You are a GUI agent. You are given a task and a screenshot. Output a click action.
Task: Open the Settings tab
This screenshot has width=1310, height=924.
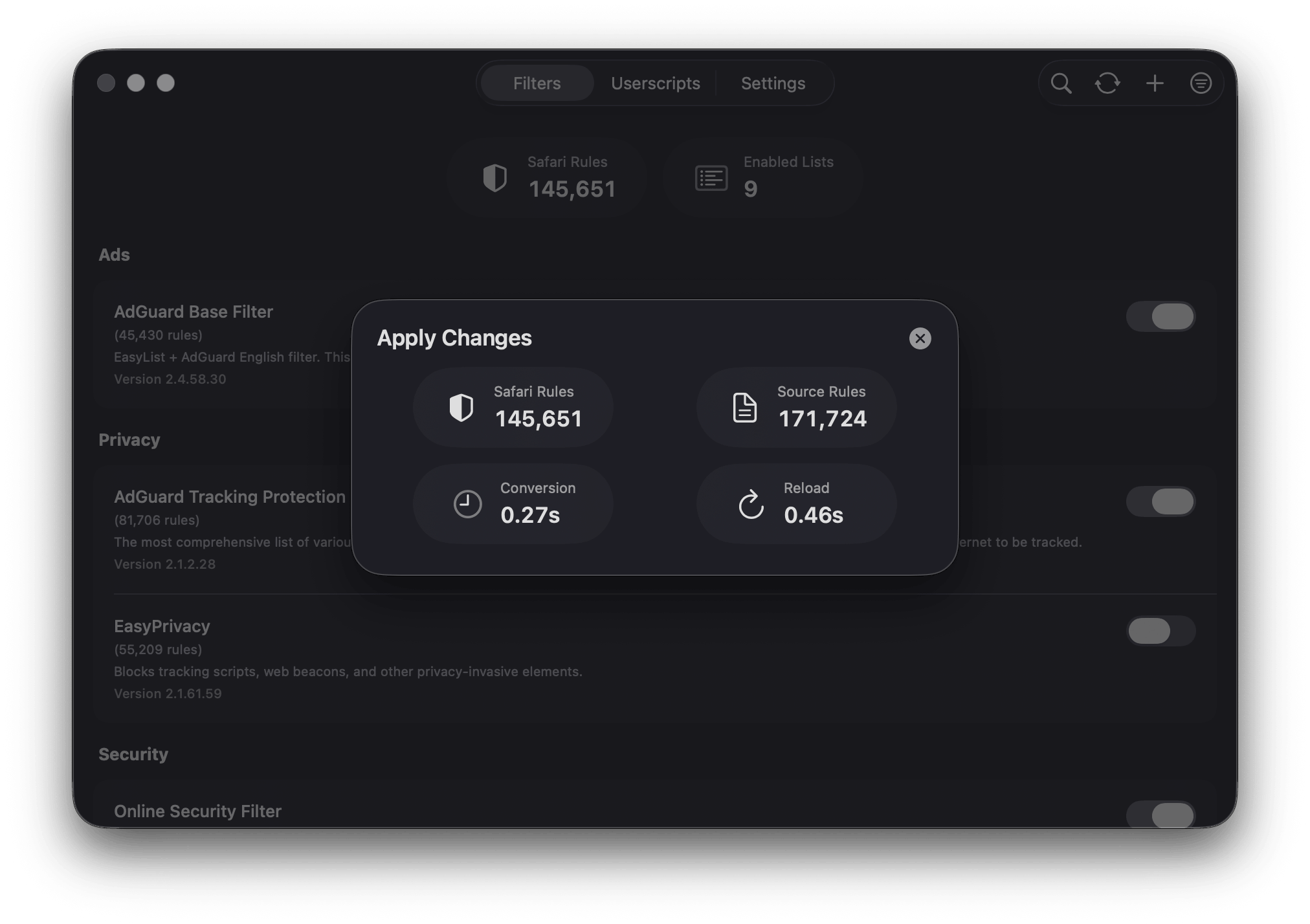click(x=773, y=83)
